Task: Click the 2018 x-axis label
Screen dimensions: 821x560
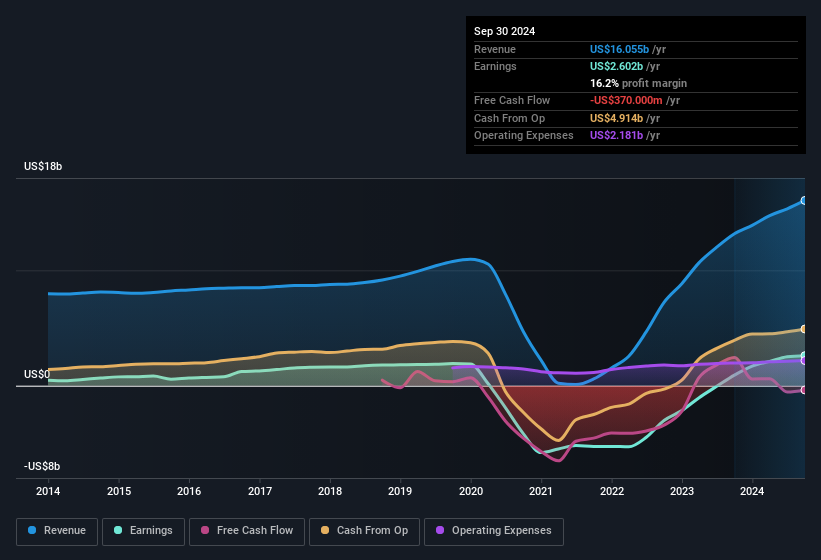Action: coord(330,491)
